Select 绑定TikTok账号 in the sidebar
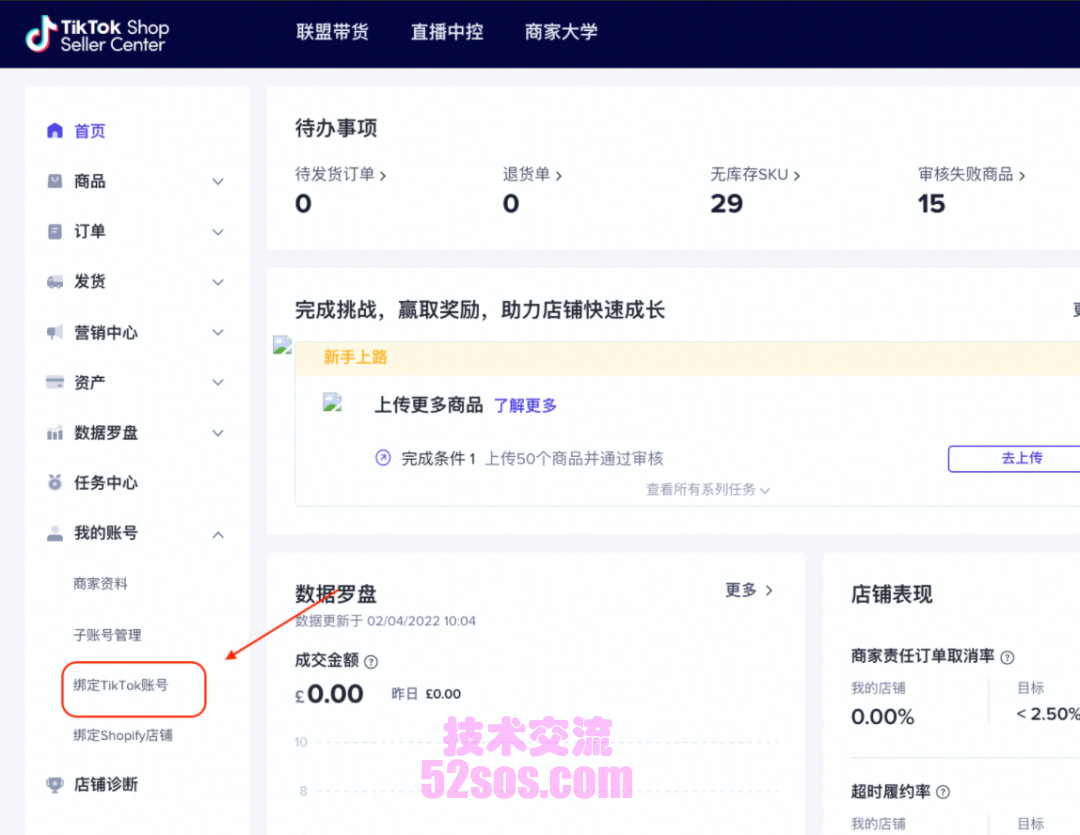Screen dimensions: 1080x835 tap(121, 685)
